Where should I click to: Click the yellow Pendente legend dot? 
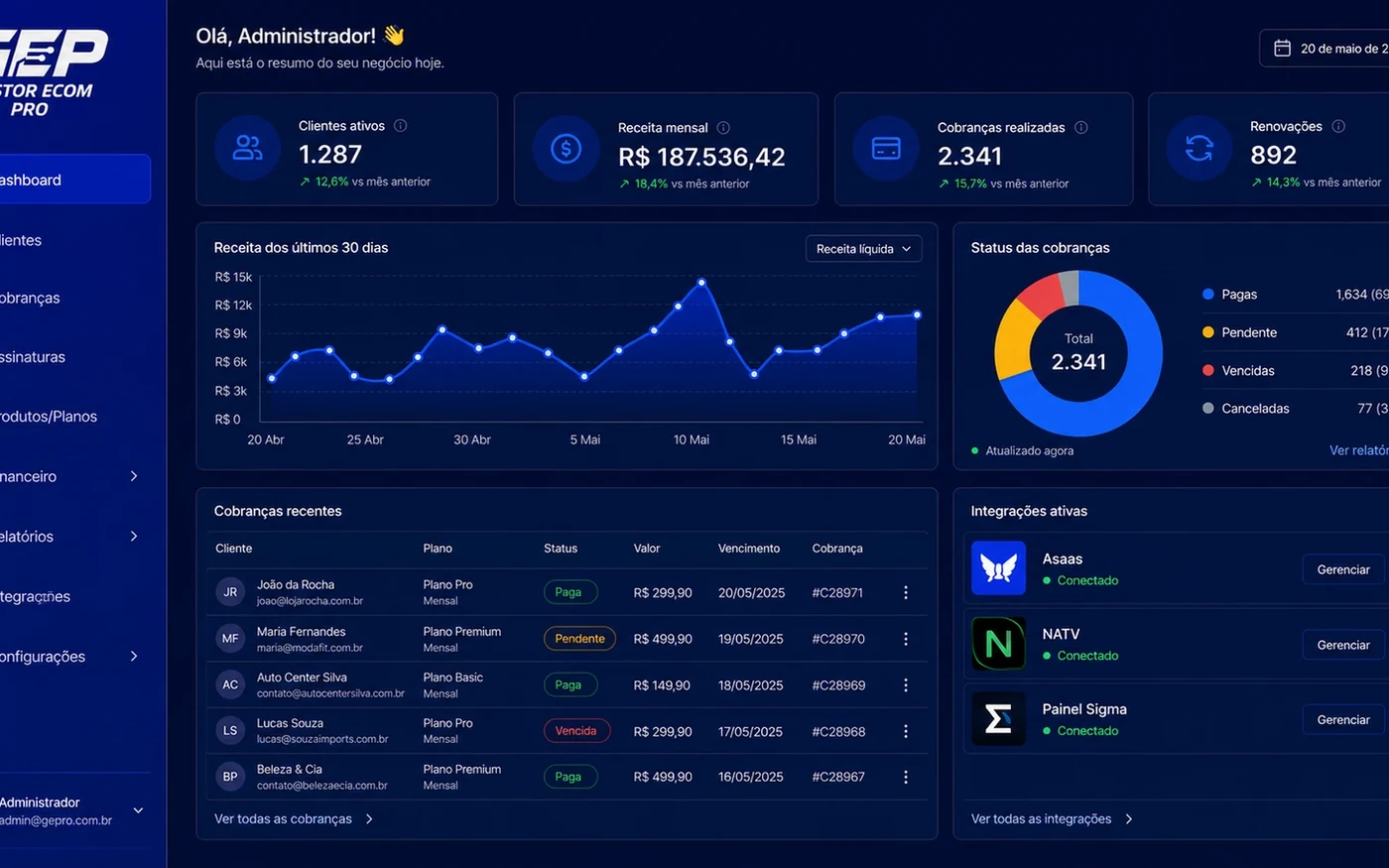pos(1207,332)
